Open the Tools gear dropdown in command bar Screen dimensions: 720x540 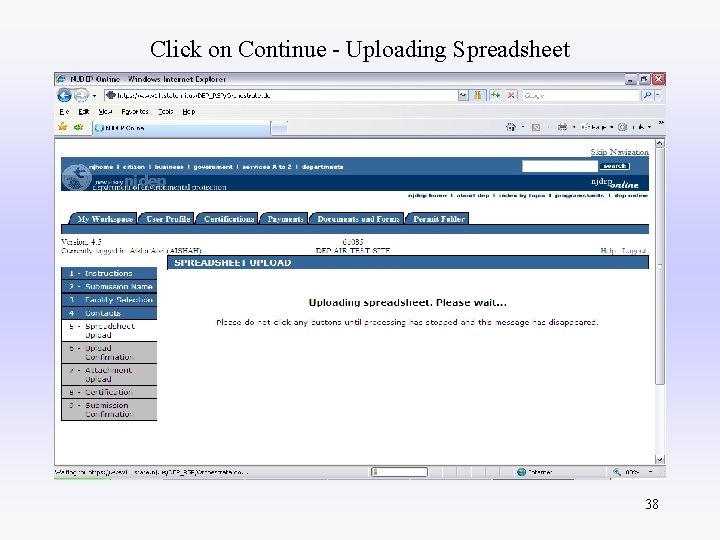(635, 127)
